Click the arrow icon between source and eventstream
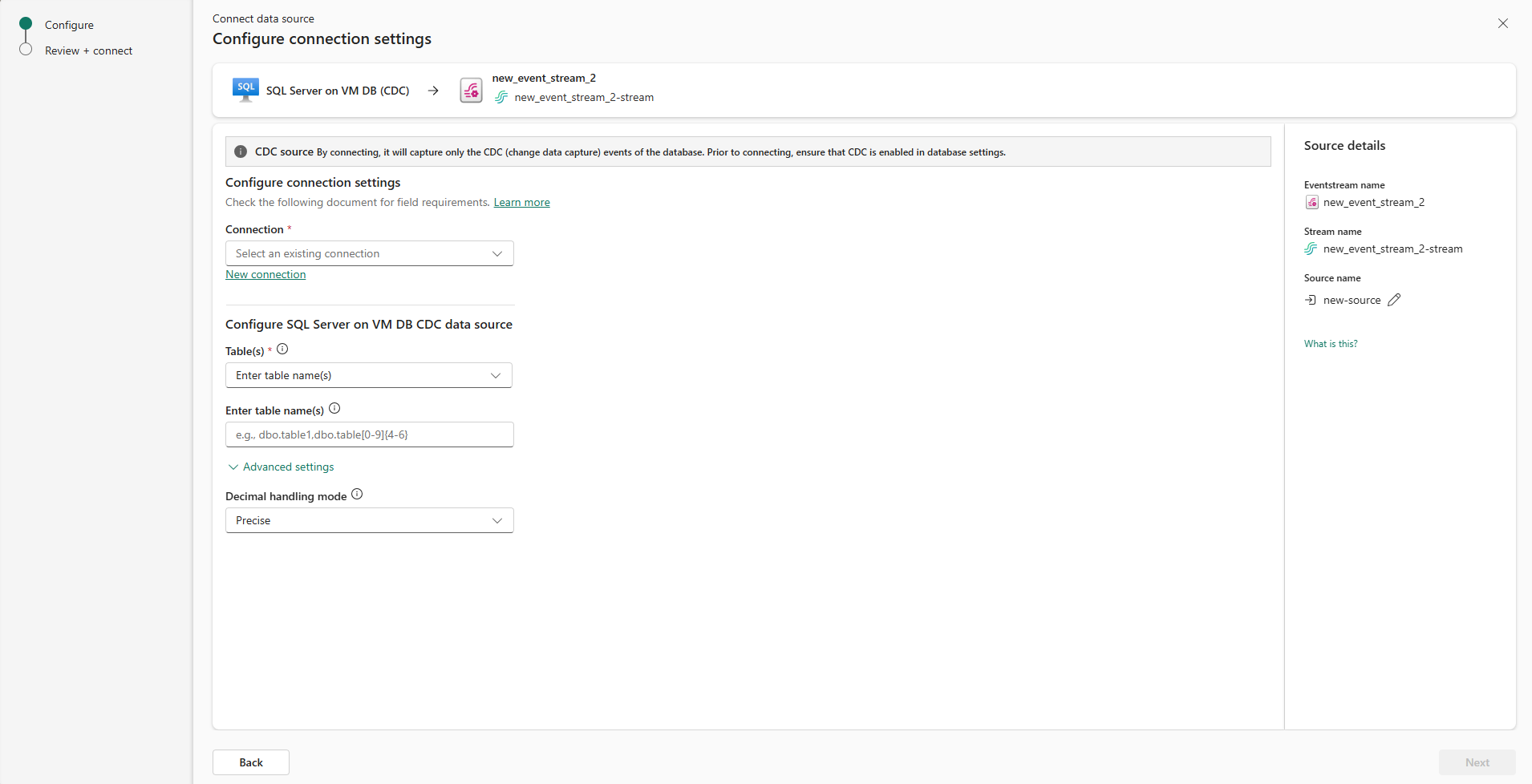The height and width of the screenshot is (784, 1532). tap(433, 90)
